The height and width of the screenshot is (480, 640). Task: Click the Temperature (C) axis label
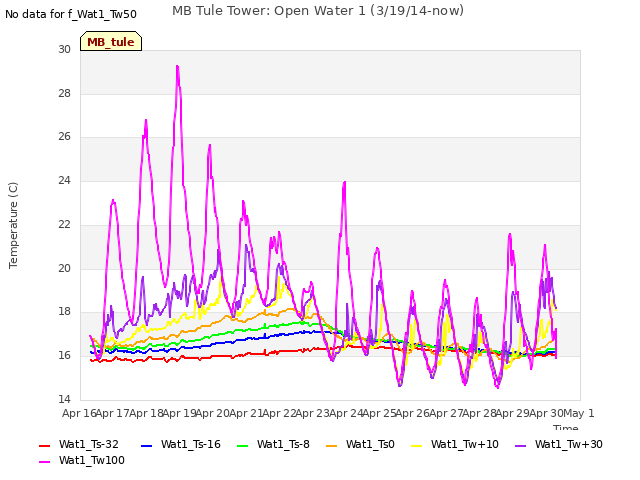[13, 225]
